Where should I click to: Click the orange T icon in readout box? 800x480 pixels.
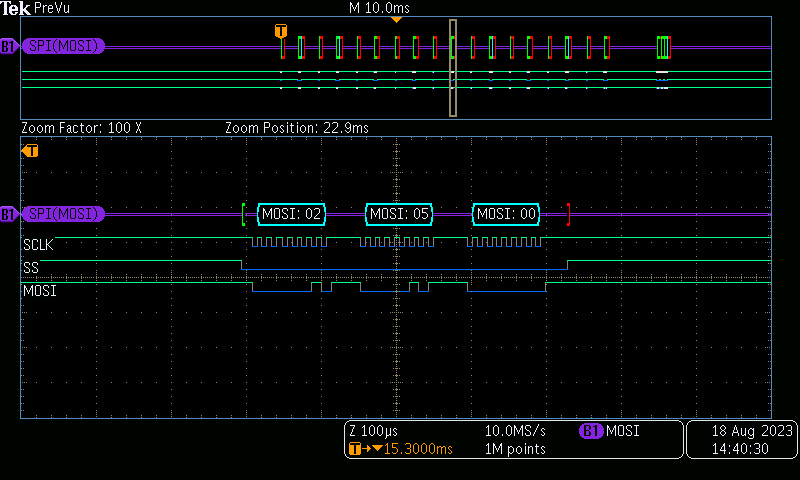pyautogui.click(x=355, y=449)
